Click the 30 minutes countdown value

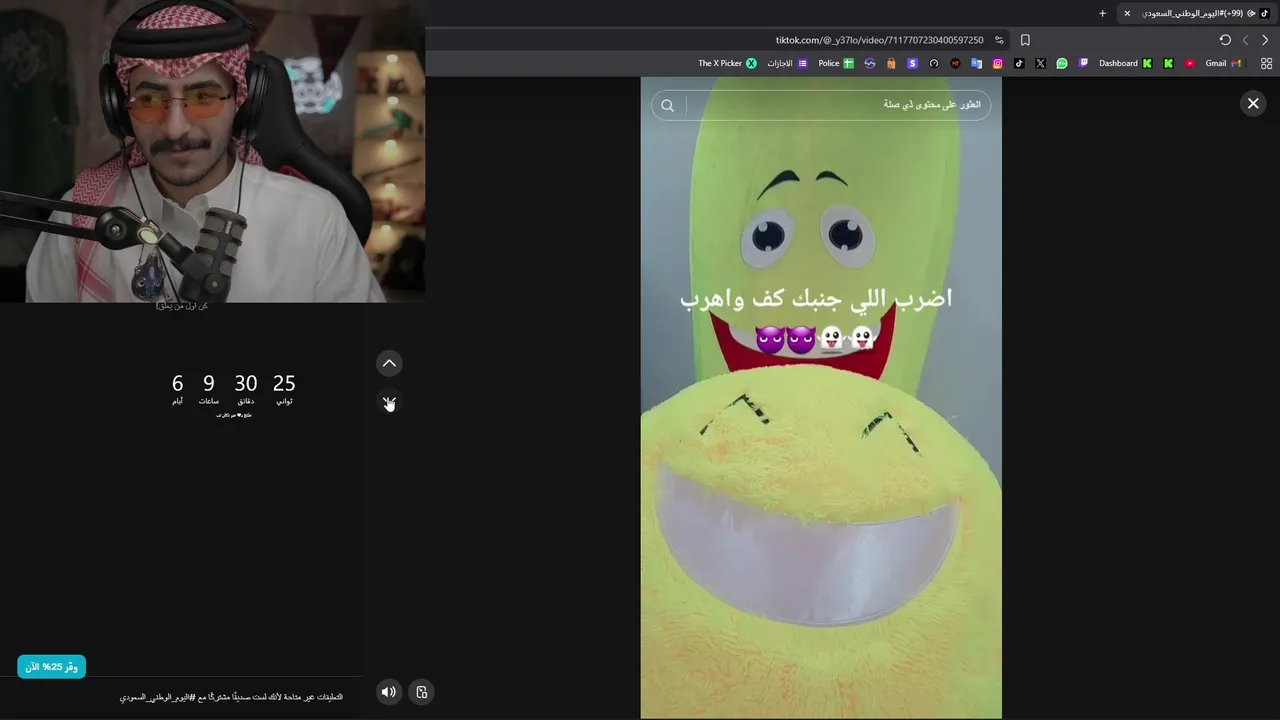pyautogui.click(x=246, y=383)
